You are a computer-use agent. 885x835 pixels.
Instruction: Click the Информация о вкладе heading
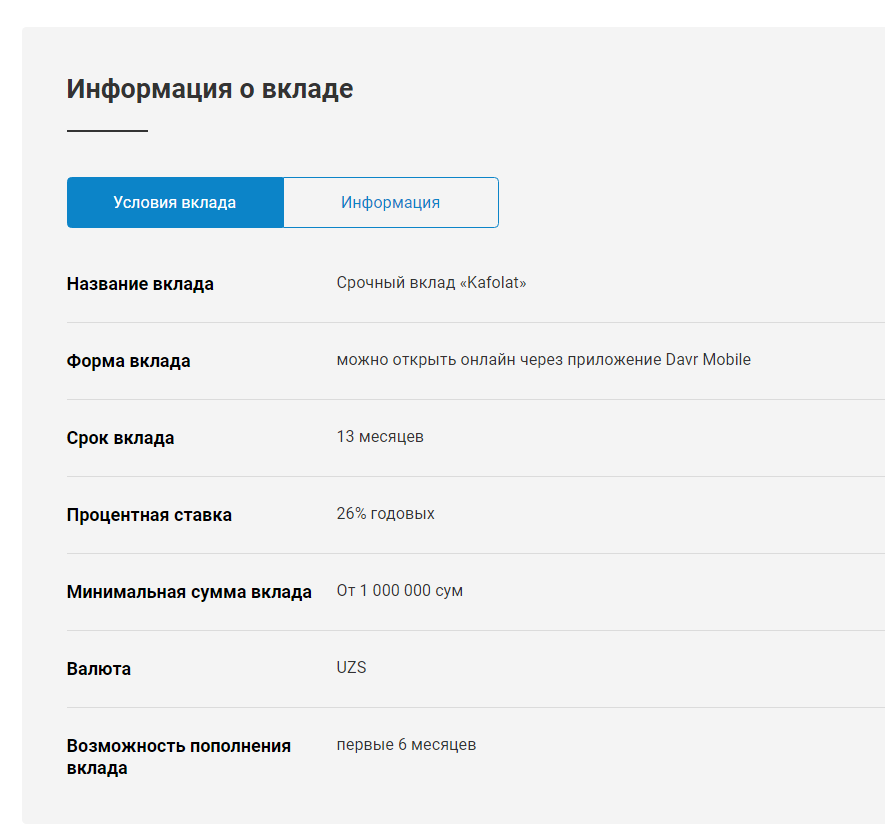210,89
